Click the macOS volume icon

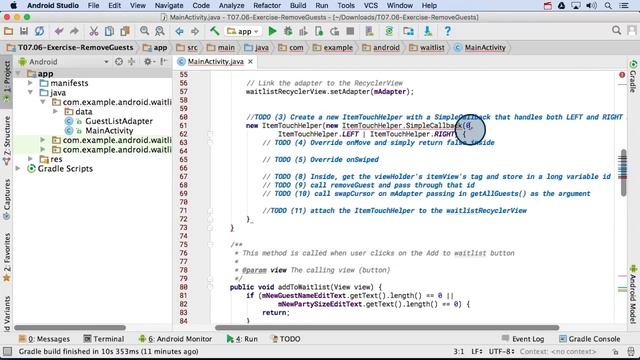pyautogui.click(x=591, y=6)
